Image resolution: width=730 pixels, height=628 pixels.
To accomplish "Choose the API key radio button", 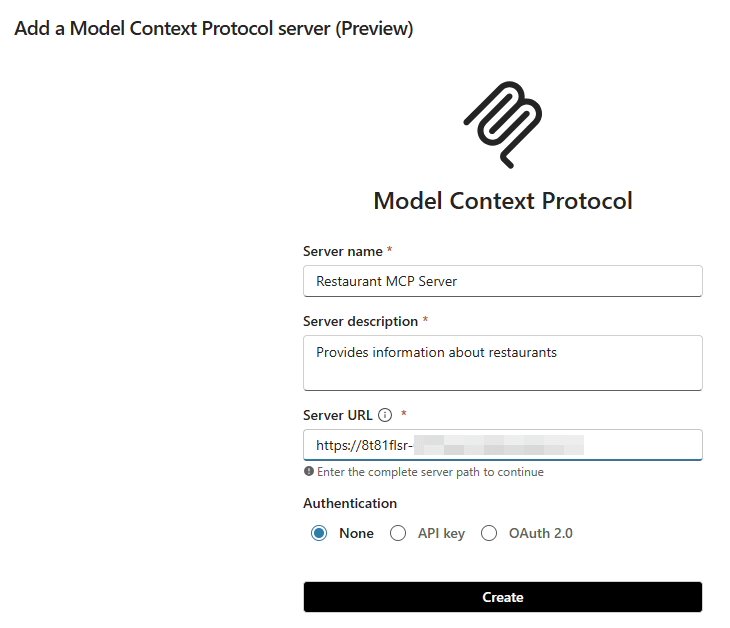I will (x=398, y=533).
